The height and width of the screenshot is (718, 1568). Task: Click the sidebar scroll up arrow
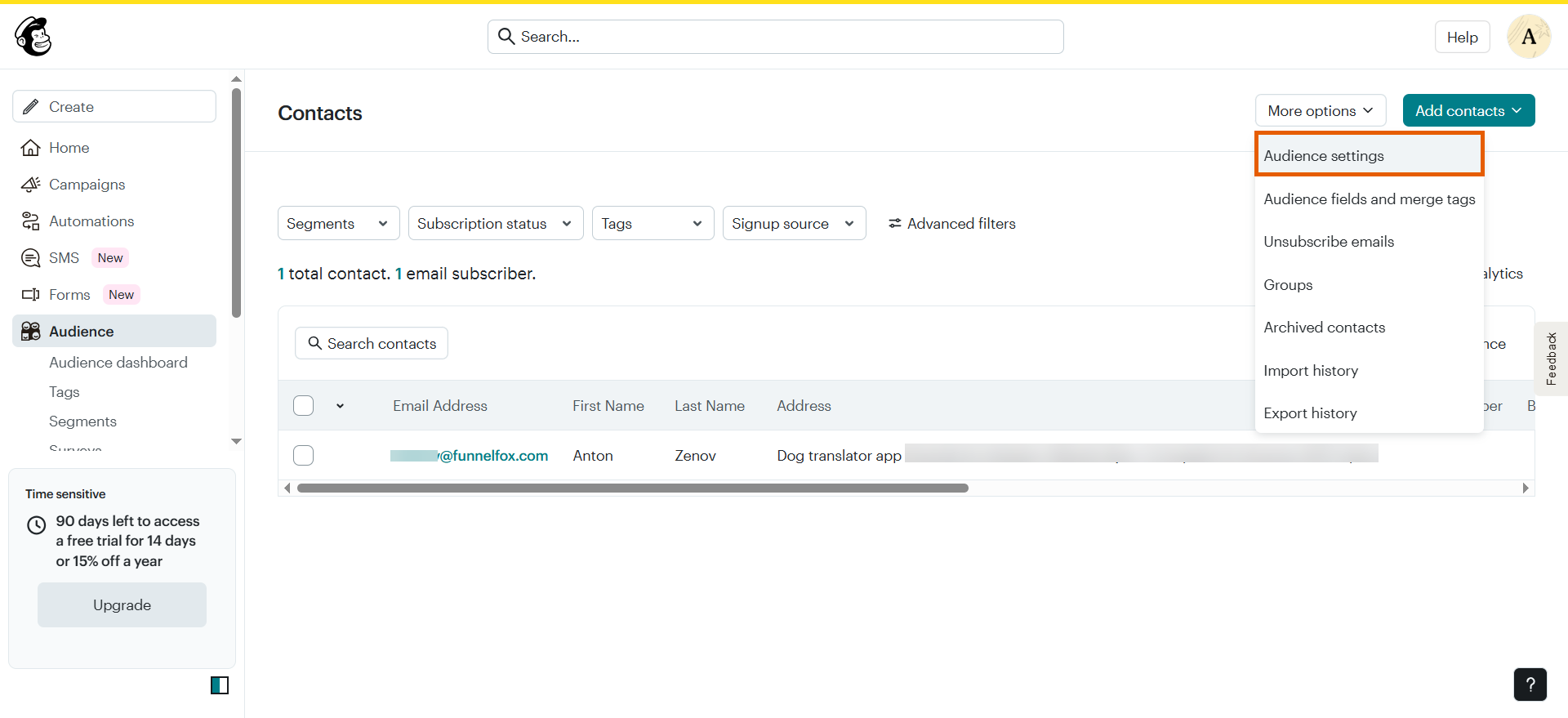click(236, 79)
